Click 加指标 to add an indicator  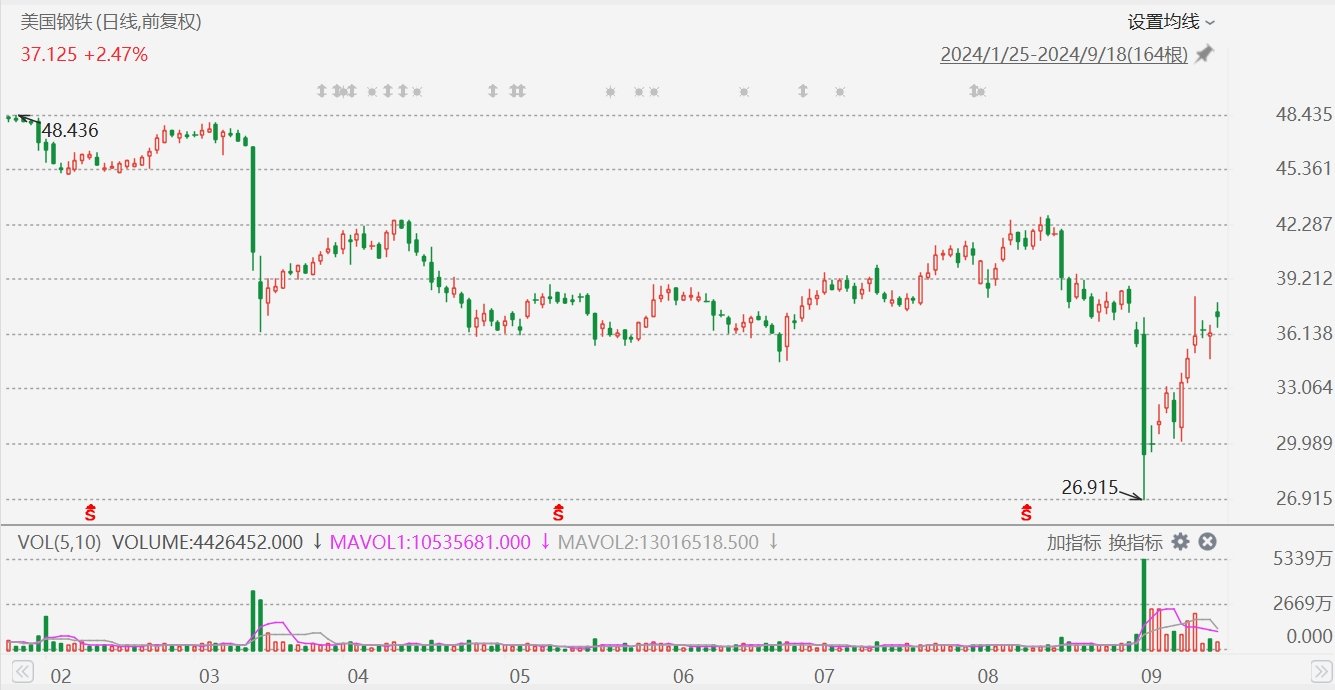pyautogui.click(x=1073, y=543)
